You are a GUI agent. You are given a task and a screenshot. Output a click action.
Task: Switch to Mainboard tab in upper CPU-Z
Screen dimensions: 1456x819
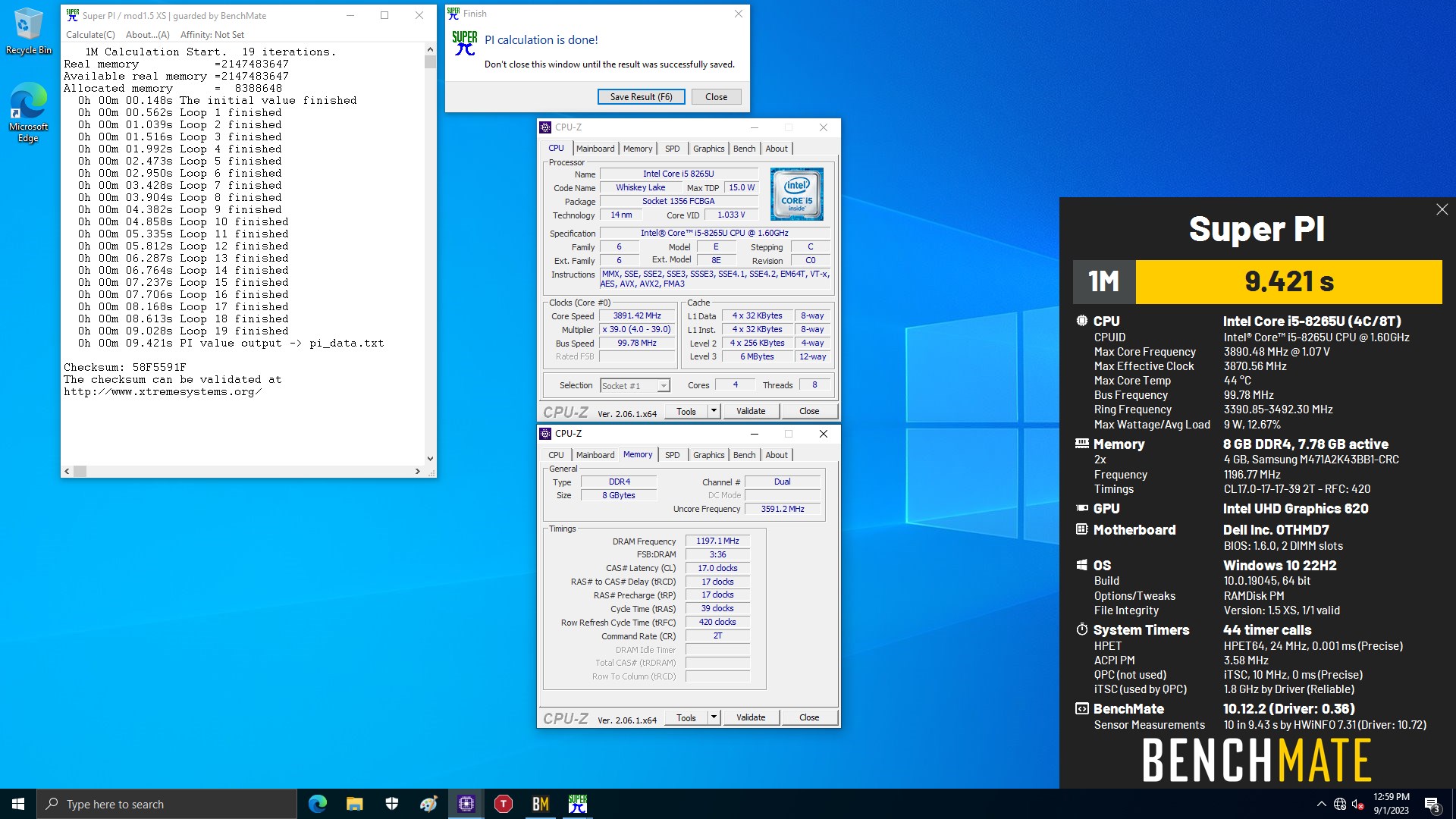(x=595, y=149)
